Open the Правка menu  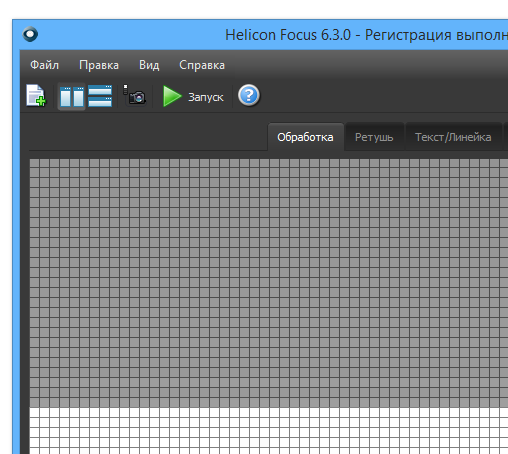coord(99,65)
